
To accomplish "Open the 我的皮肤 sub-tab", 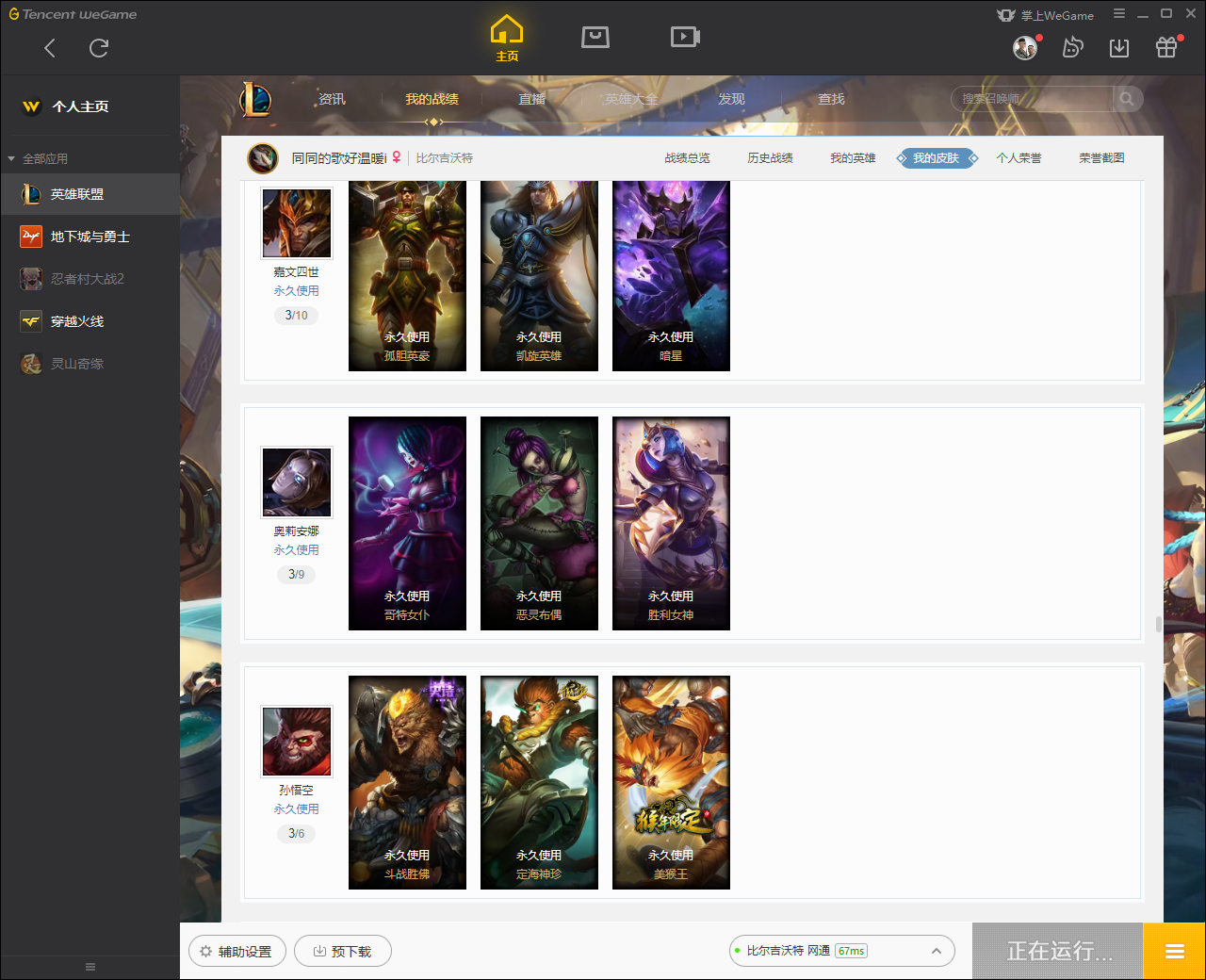I will click(x=937, y=158).
